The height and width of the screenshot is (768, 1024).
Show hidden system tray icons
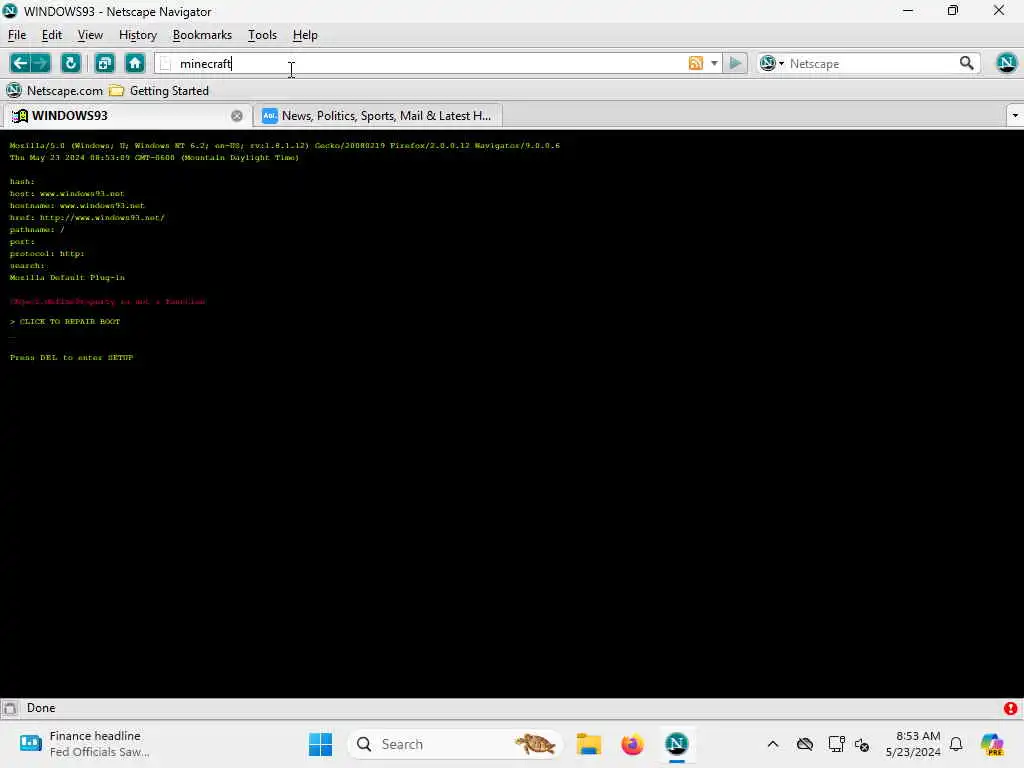pyautogui.click(x=773, y=744)
